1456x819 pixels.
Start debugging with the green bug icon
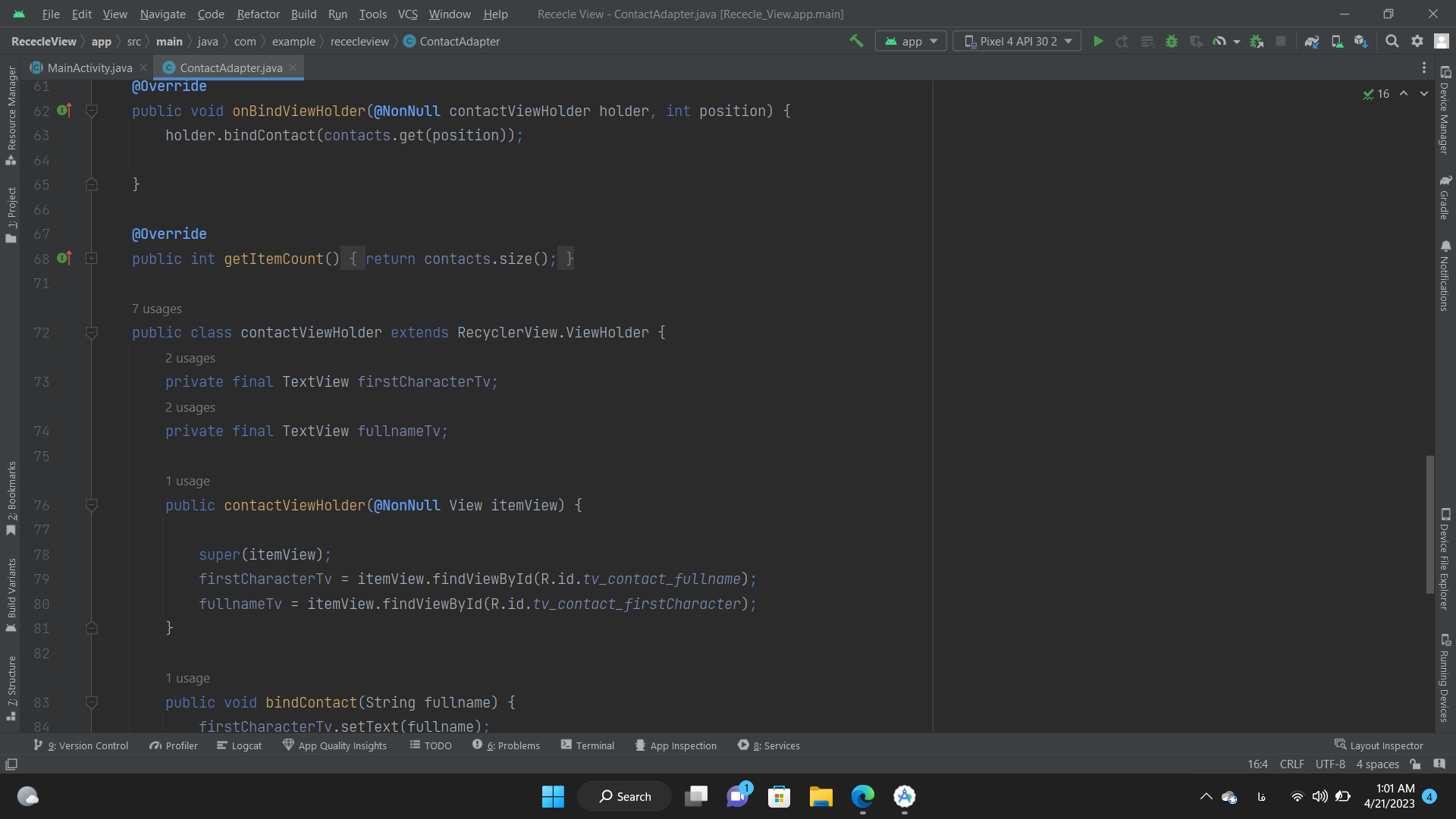click(x=1172, y=41)
